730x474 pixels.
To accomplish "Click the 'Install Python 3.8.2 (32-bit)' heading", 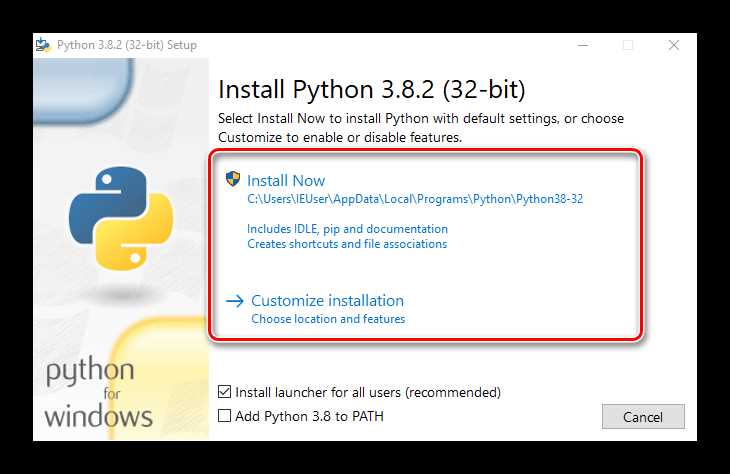I will [372, 89].
